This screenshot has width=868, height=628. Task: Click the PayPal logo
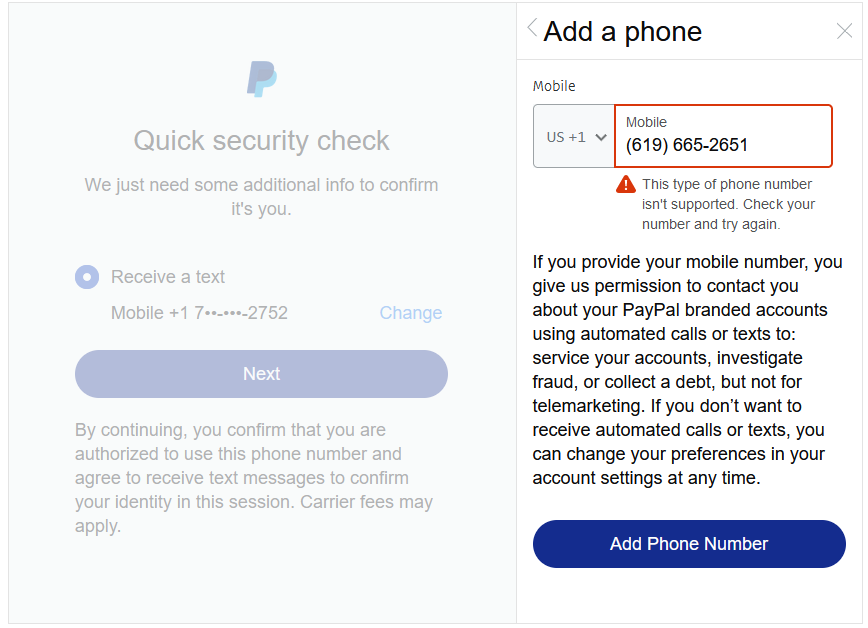click(261, 79)
